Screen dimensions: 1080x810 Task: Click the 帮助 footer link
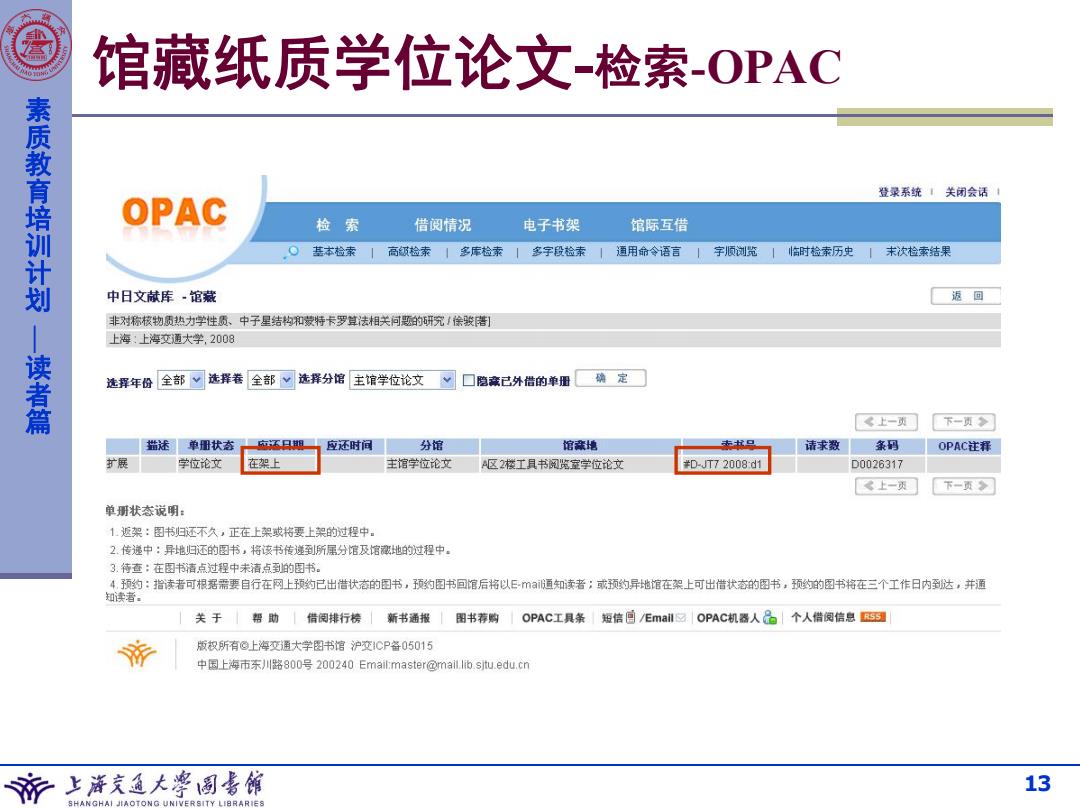(266, 618)
